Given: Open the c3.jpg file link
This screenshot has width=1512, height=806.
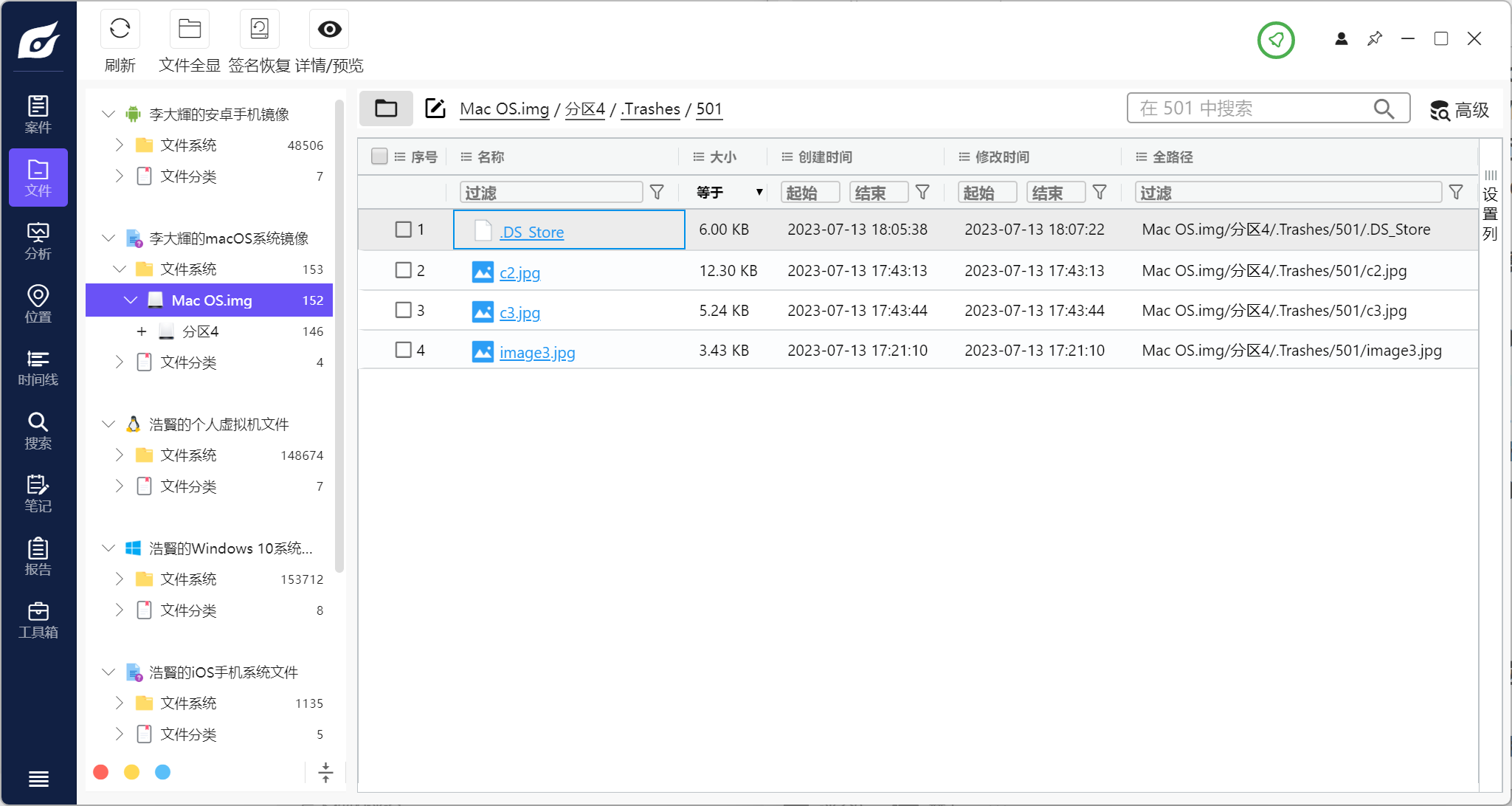Looking at the screenshot, I should point(519,312).
